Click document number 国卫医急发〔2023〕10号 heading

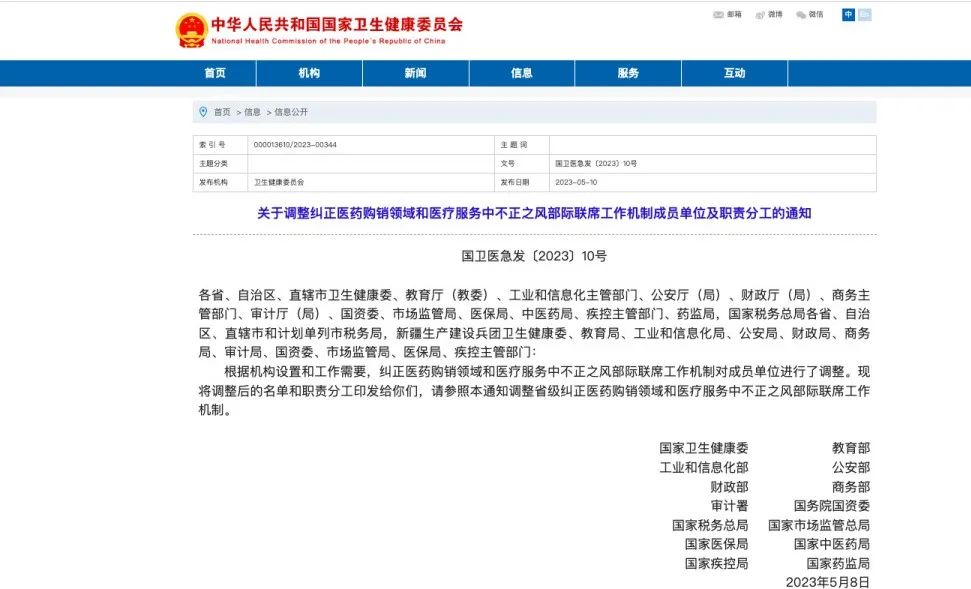[534, 256]
